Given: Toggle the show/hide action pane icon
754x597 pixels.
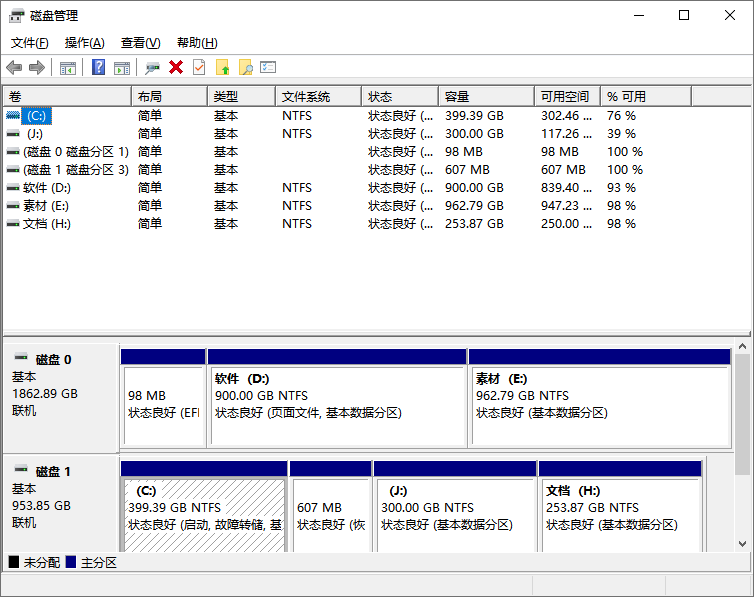Looking at the screenshot, I should 122,68.
